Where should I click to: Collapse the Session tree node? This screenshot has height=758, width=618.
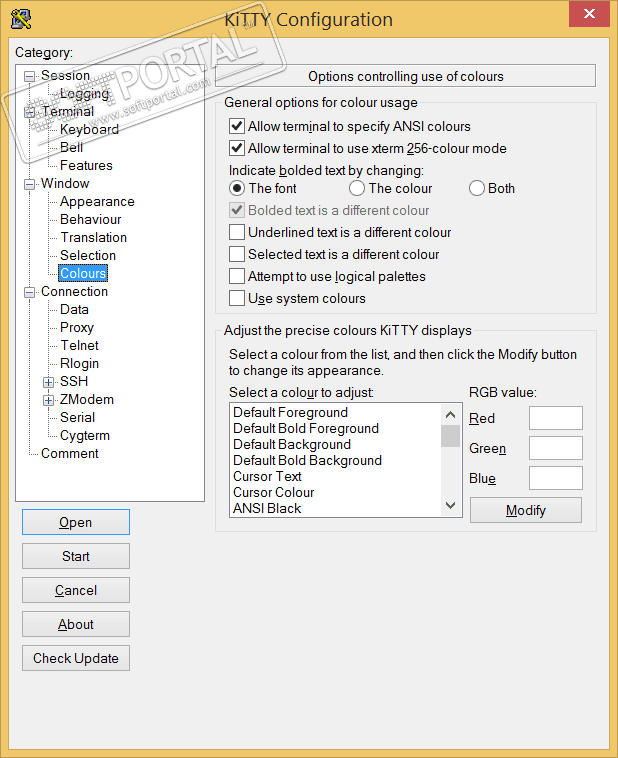(29, 76)
